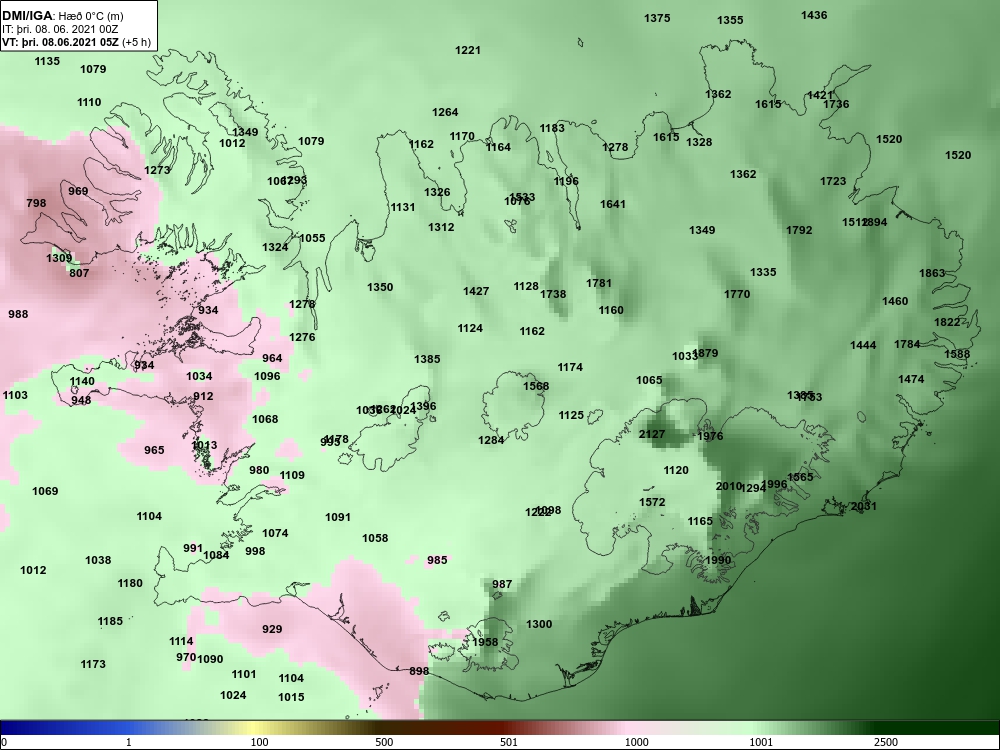Screen dimensions: 1000x750
Task: Click the 1958 value in the south
Action: point(485,642)
